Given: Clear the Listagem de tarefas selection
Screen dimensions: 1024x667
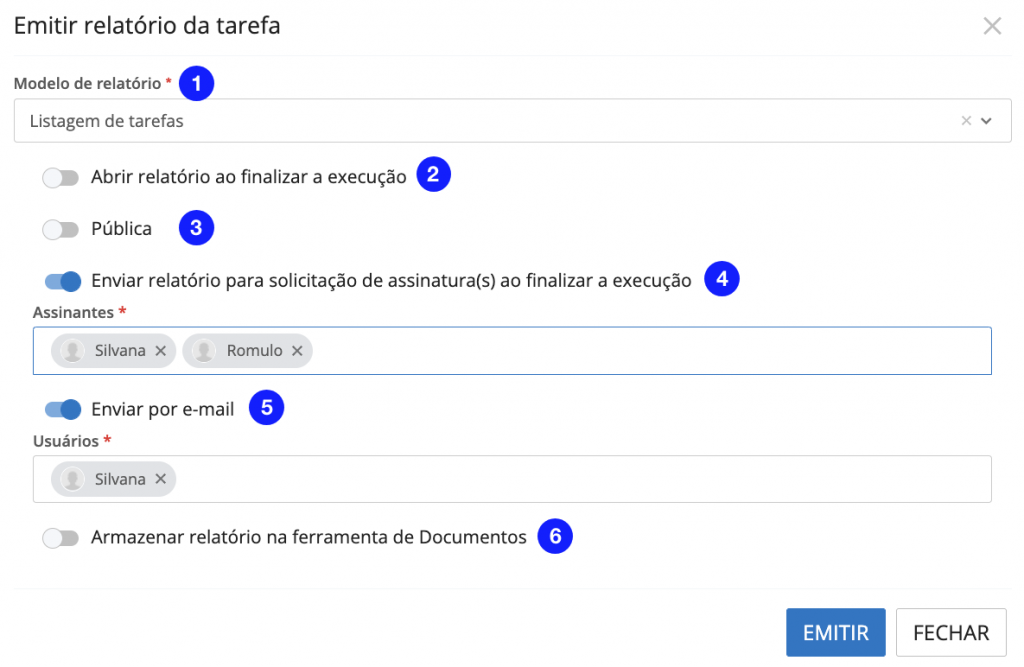Looking at the screenshot, I should coord(966,121).
